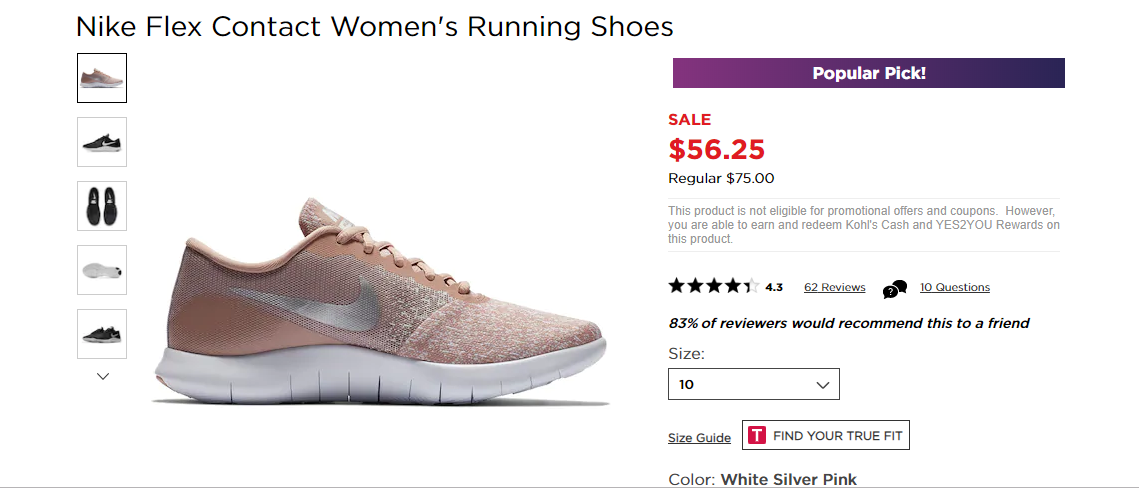View the white sole bottom thumbnail
1139x490 pixels.
102,270
